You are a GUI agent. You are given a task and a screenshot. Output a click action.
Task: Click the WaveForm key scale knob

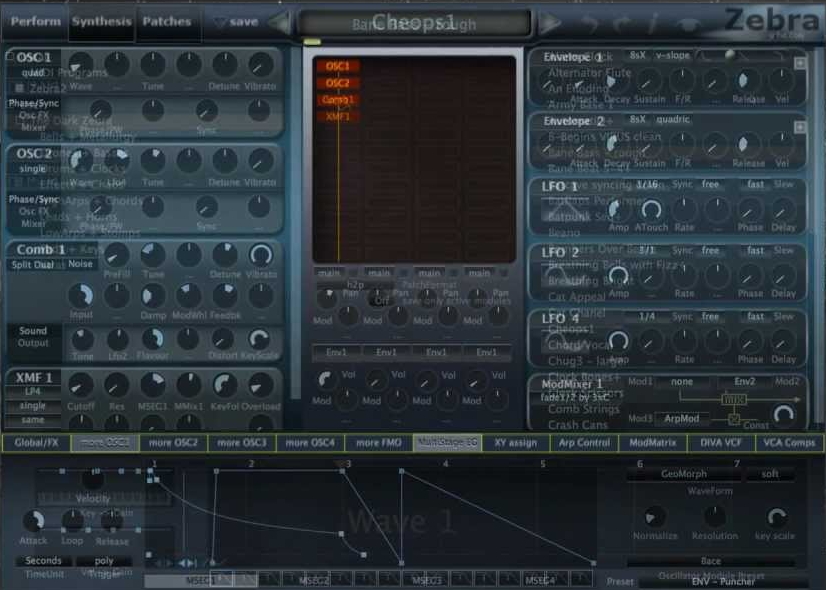(777, 517)
